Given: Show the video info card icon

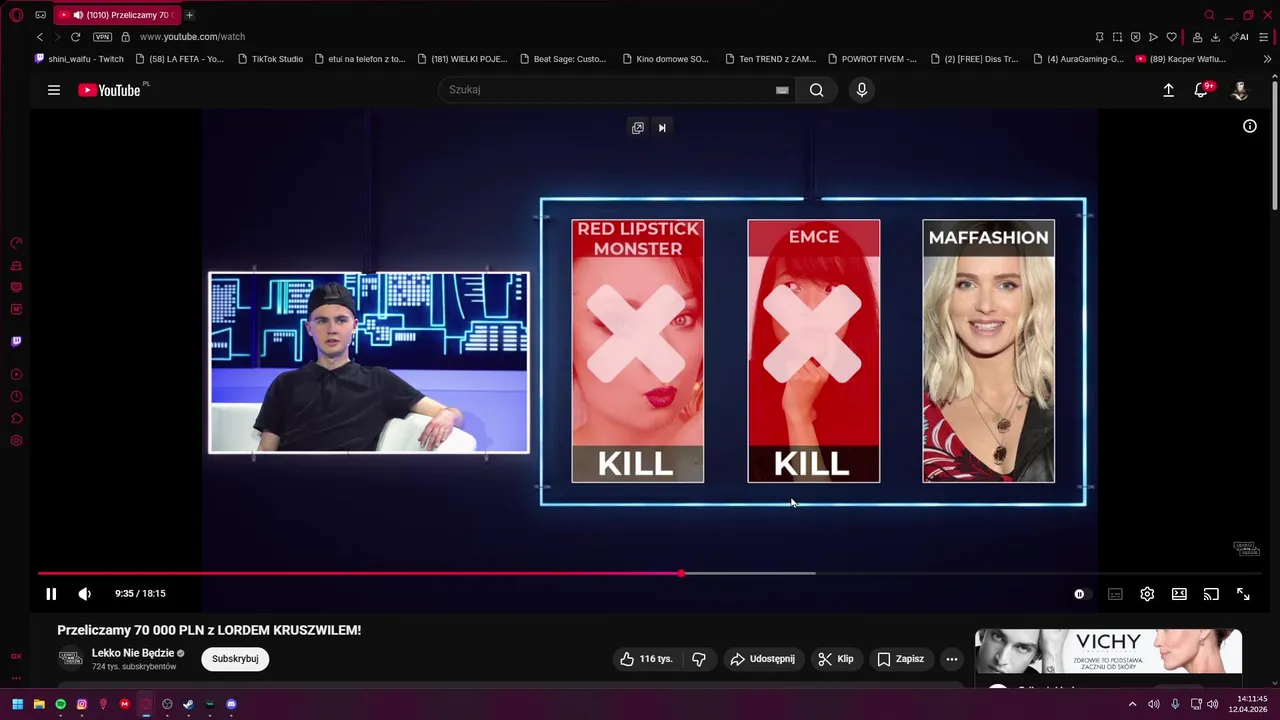Looking at the screenshot, I should click(1250, 126).
